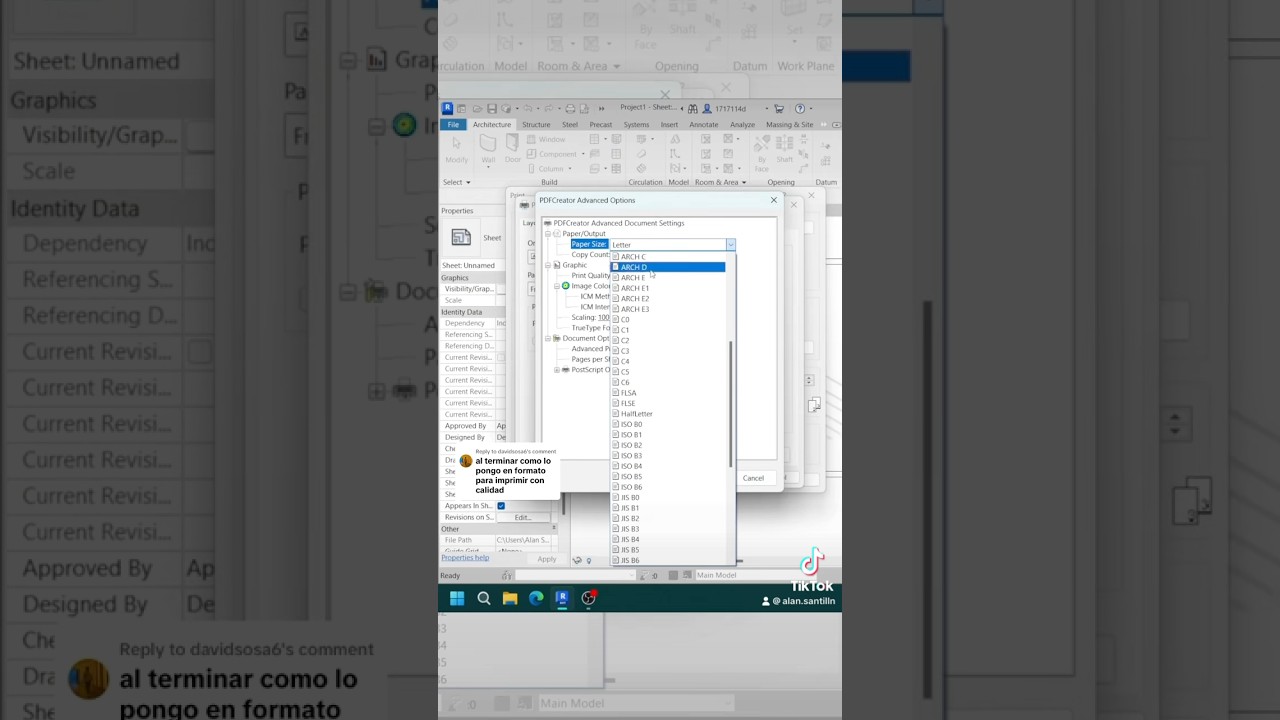Select the Wall tool in Build panel
This screenshot has width=1280, height=720.
point(488,148)
